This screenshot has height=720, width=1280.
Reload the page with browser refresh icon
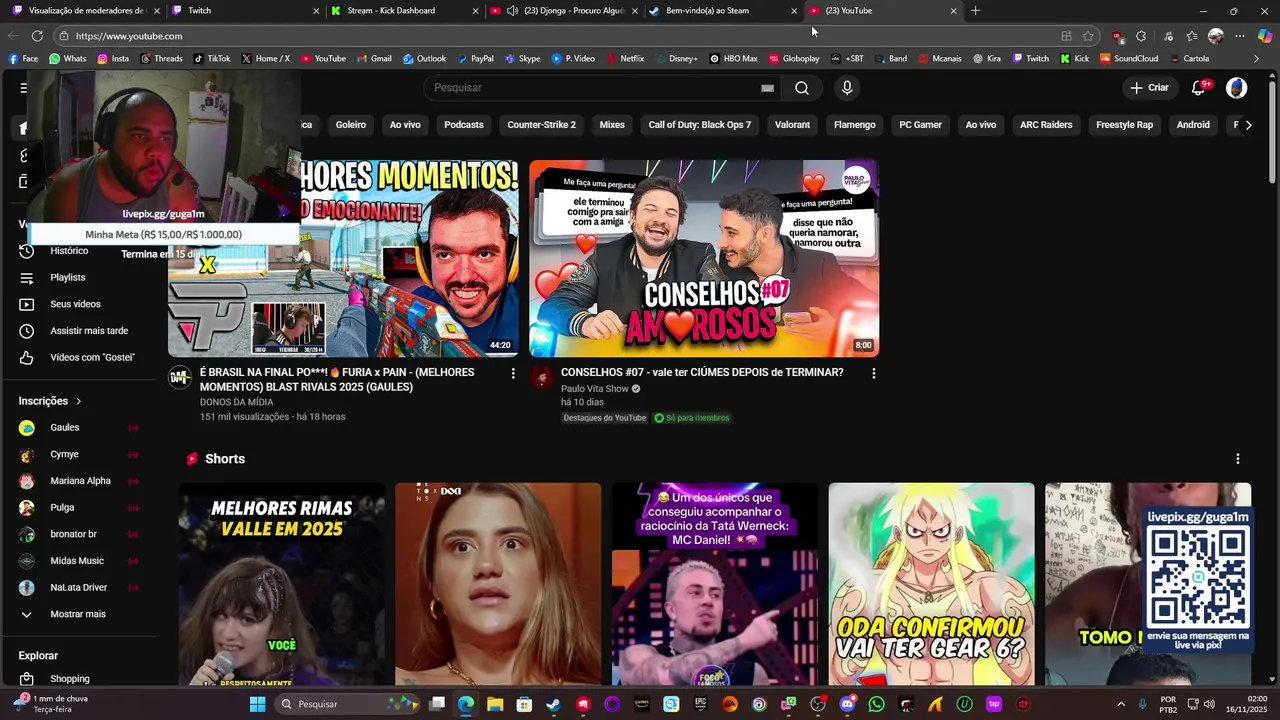click(37, 36)
